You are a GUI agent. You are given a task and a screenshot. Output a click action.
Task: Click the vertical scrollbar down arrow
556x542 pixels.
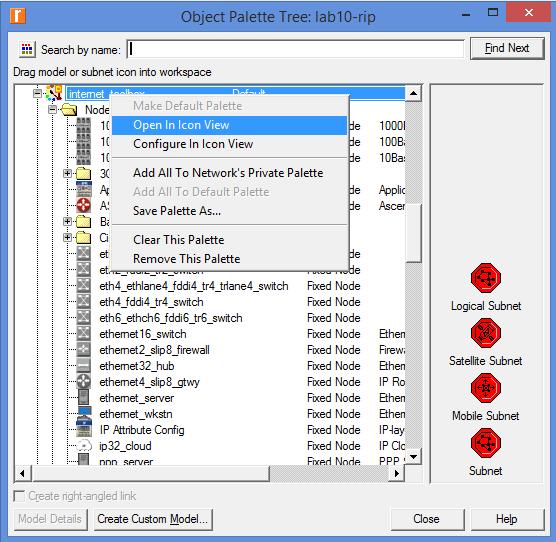point(413,457)
